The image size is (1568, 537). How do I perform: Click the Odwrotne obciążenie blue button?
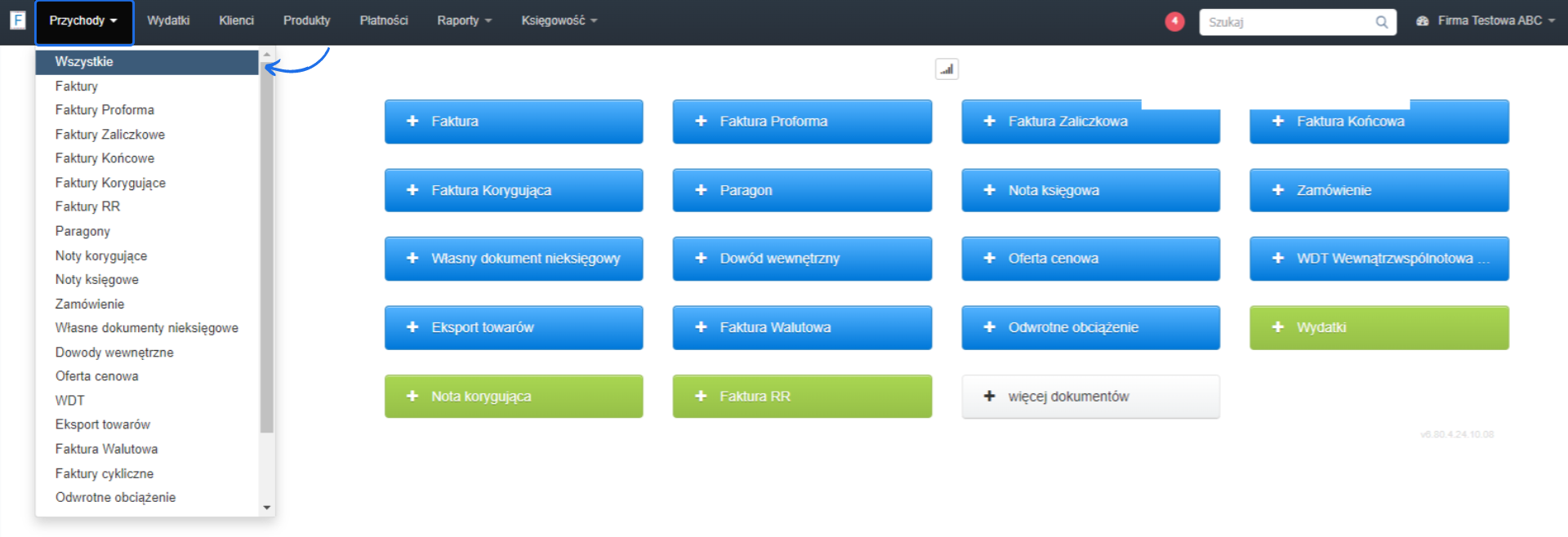coord(1090,327)
